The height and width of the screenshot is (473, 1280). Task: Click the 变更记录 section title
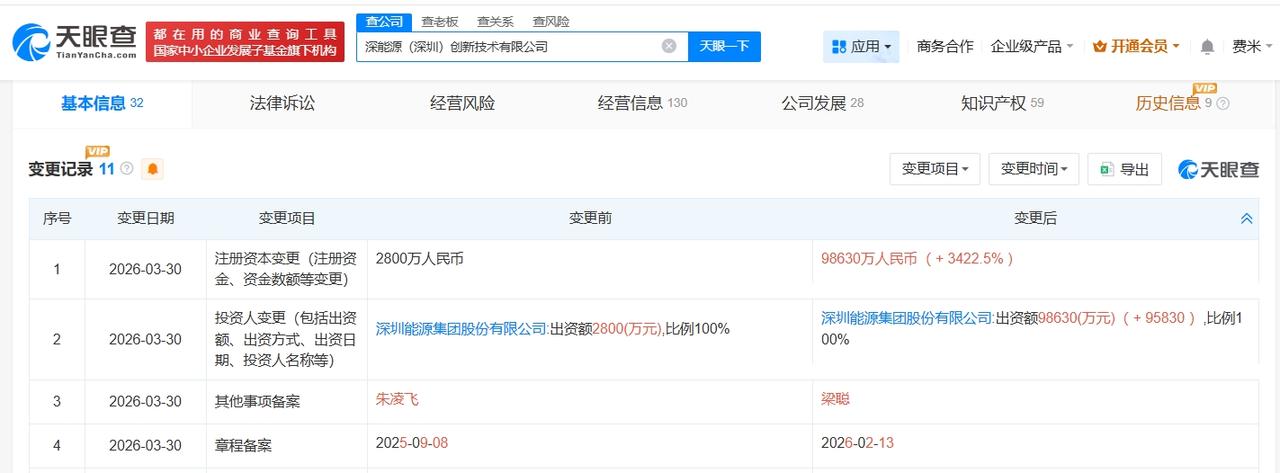point(60,169)
